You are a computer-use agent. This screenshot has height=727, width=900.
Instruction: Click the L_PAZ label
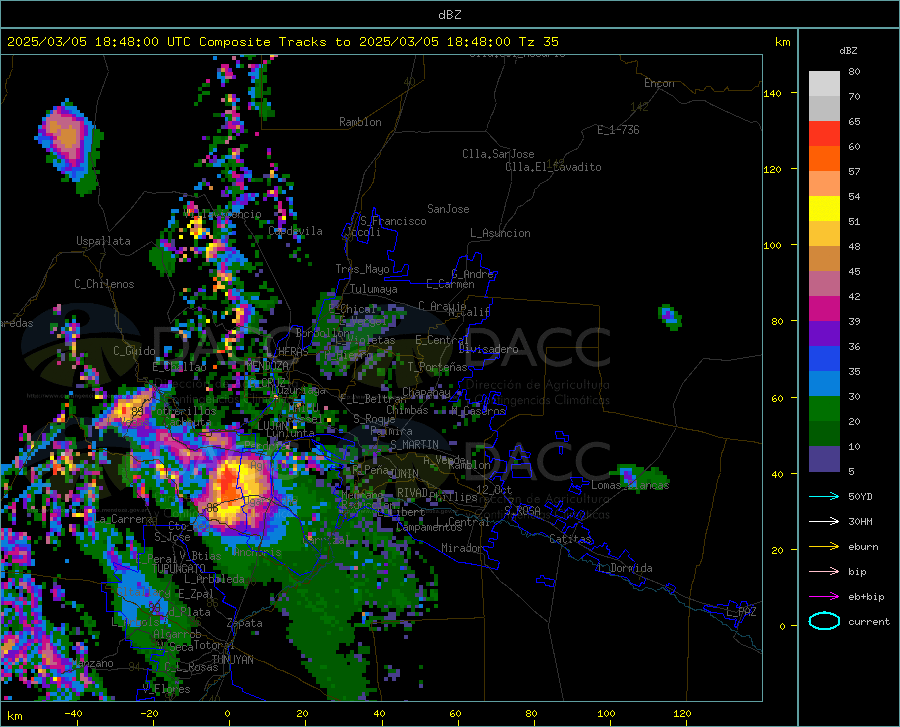741,612
